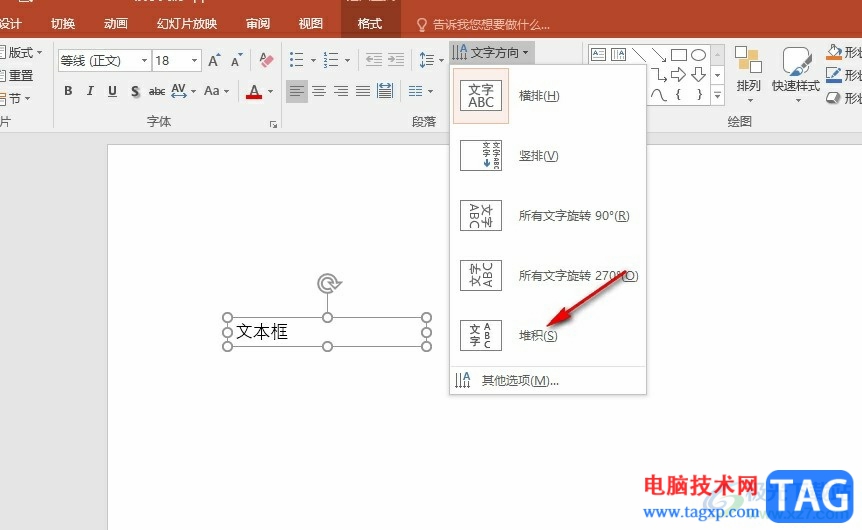Select down block arrow shape

(699, 74)
